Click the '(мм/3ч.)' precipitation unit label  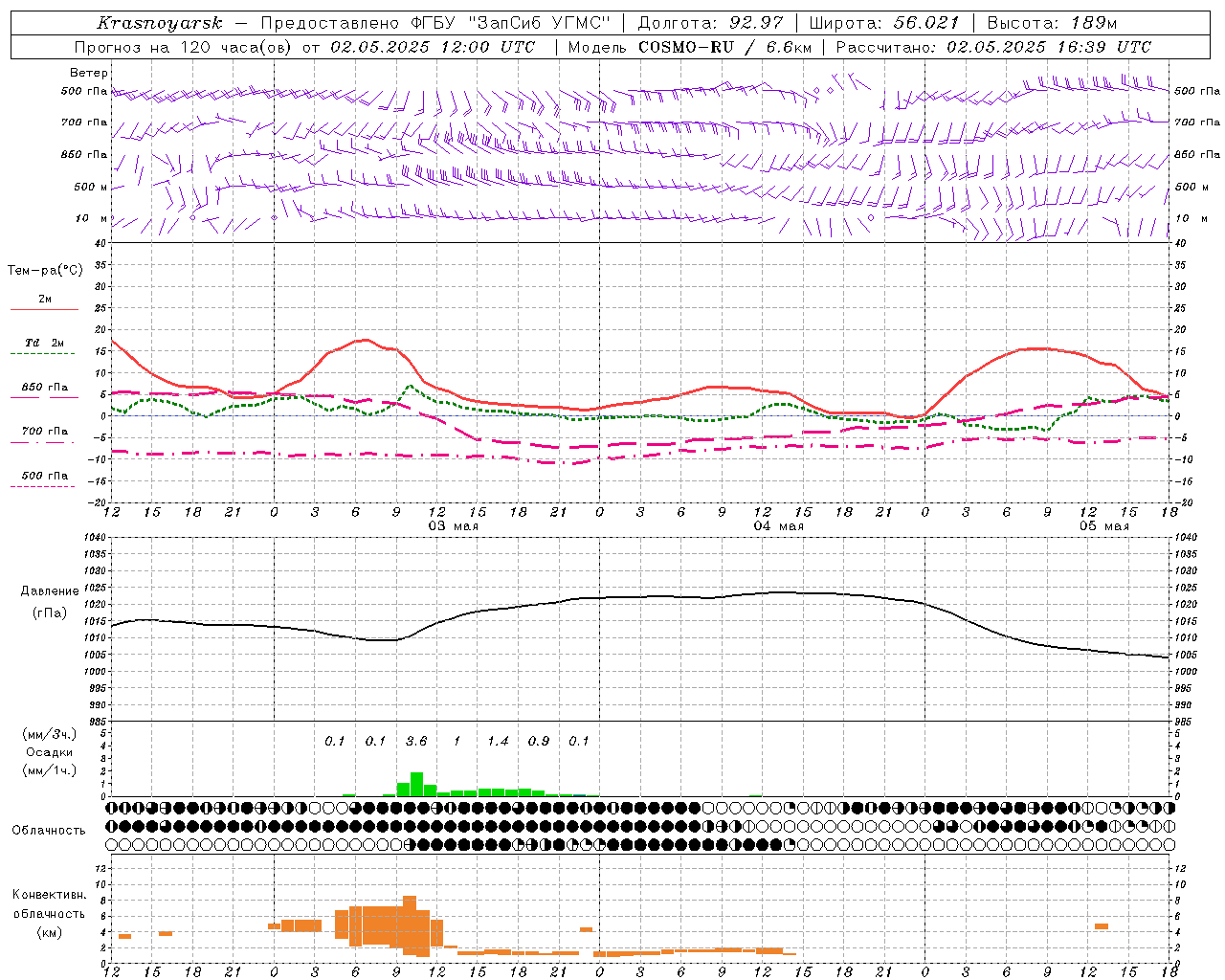click(50, 734)
